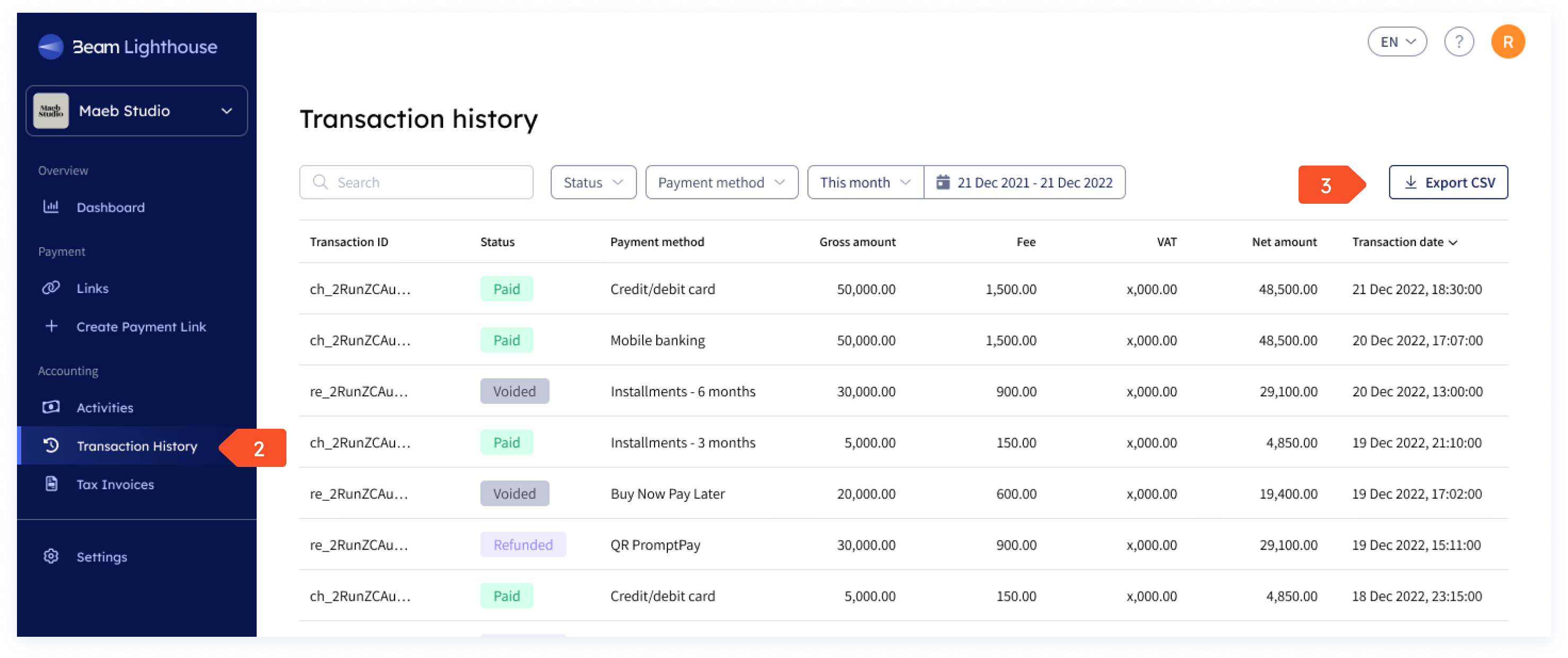This screenshot has height=658, width=1568.
Task: Go to the Activities menu item
Action: 104,407
